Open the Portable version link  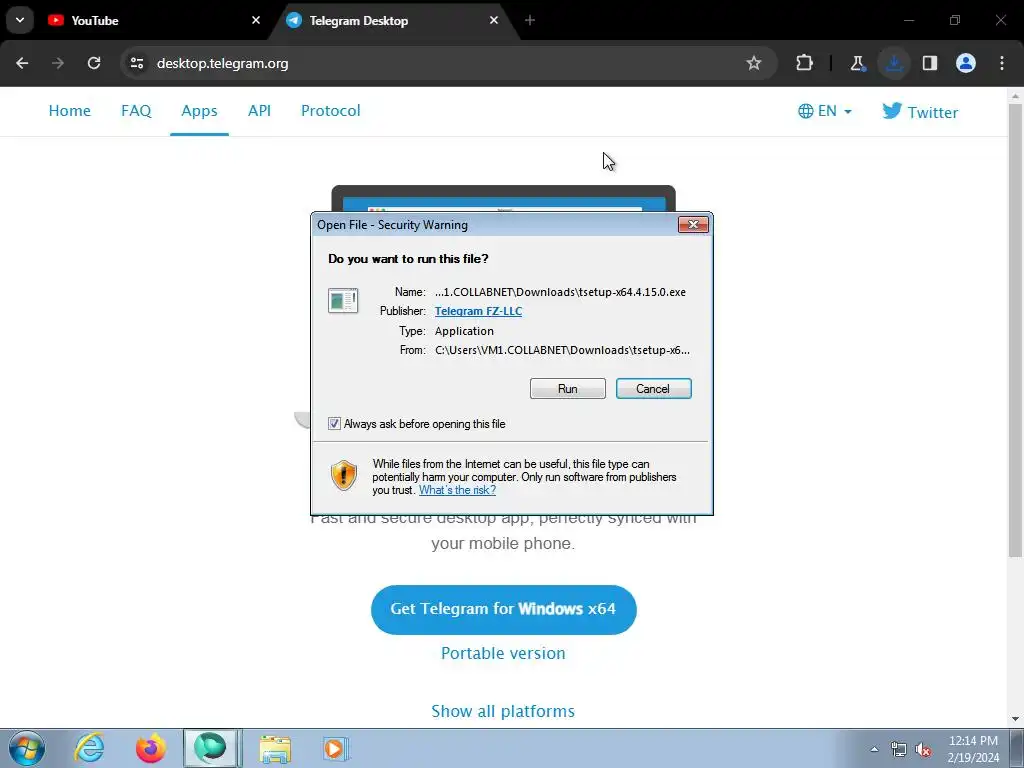tap(503, 653)
